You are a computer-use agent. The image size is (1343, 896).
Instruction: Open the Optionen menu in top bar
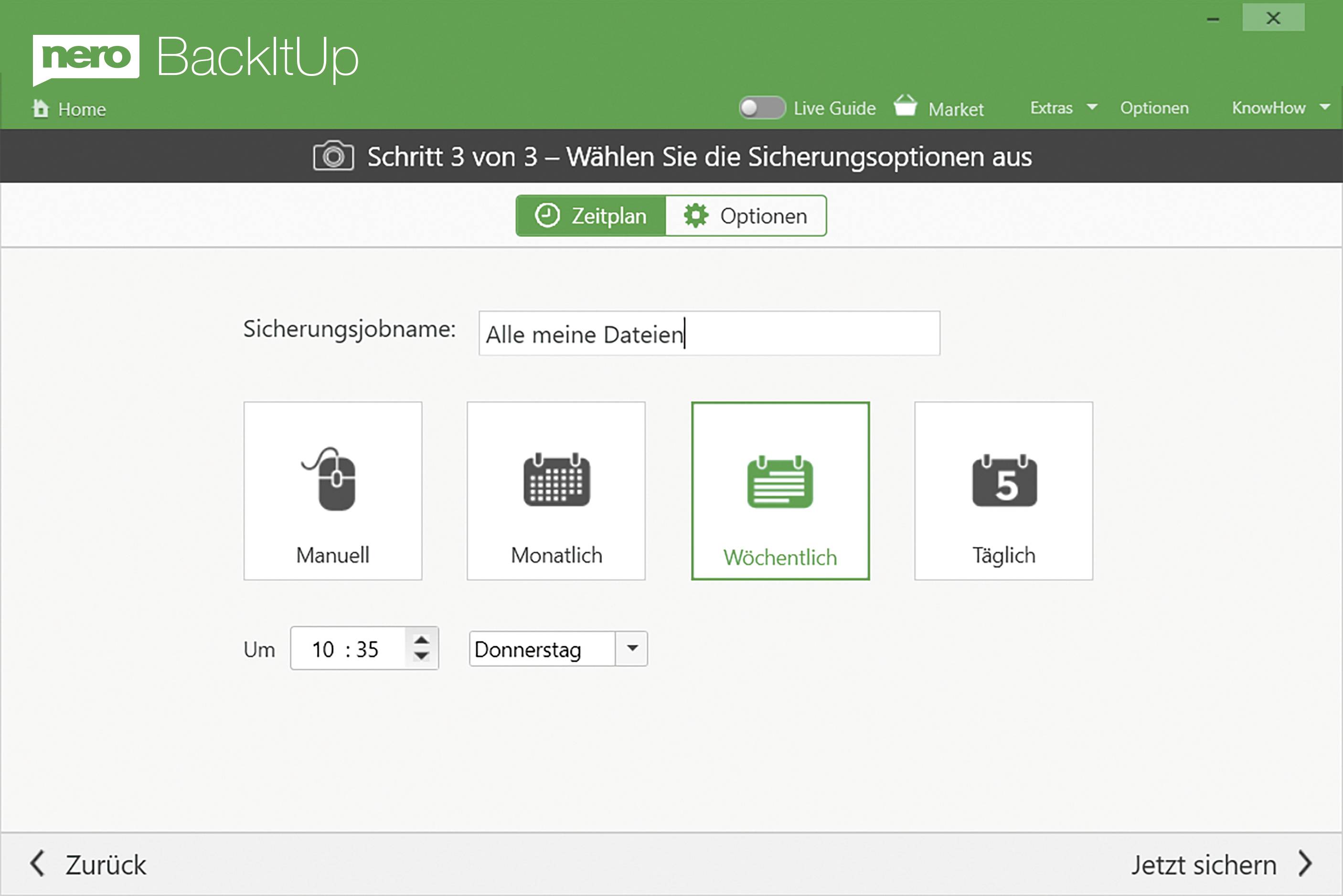(x=1154, y=108)
